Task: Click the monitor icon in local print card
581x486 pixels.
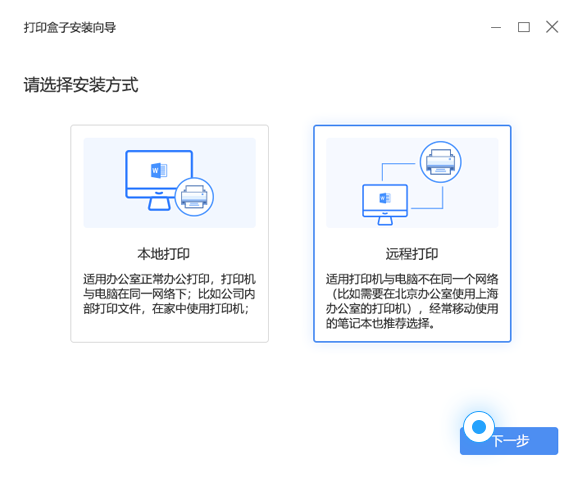Action: coord(159,180)
